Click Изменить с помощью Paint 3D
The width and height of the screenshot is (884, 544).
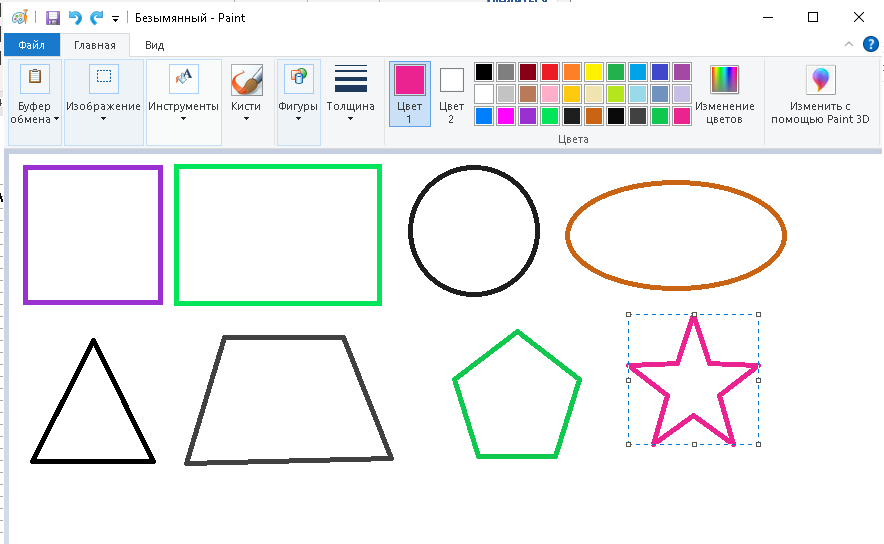[820, 94]
